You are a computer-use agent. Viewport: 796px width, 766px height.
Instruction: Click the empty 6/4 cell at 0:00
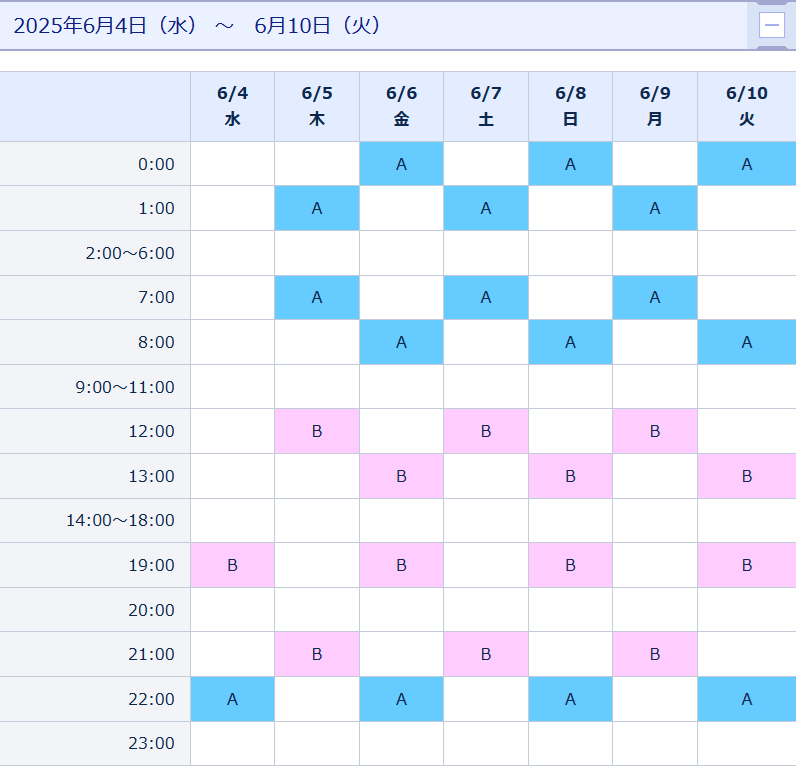(232, 164)
